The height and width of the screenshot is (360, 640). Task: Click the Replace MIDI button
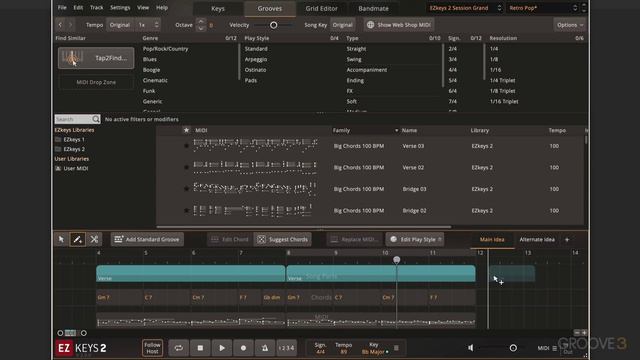355,240
